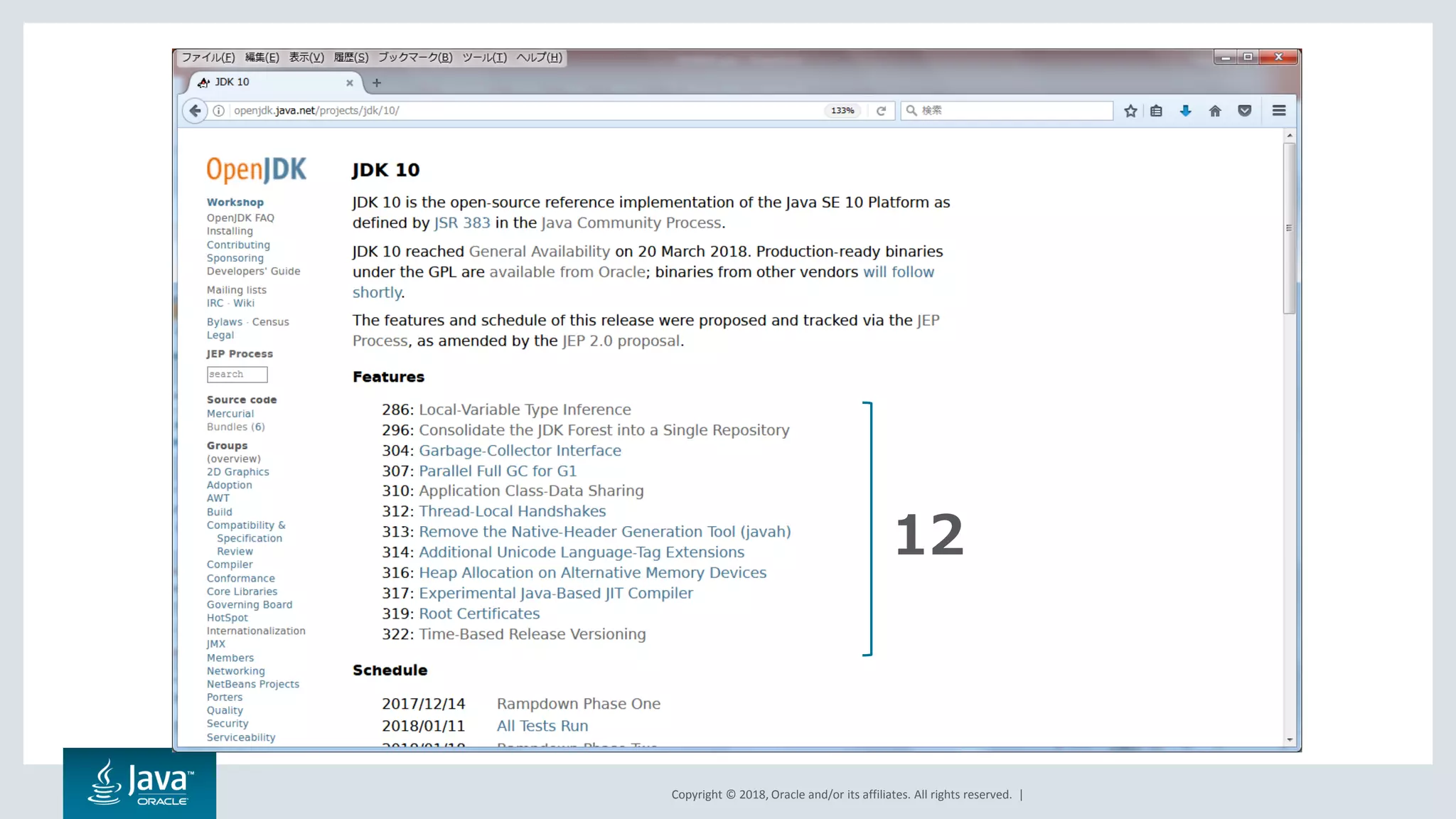The image size is (1456, 819).
Task: Click scrollbar down arrow
Action: tap(1290, 740)
